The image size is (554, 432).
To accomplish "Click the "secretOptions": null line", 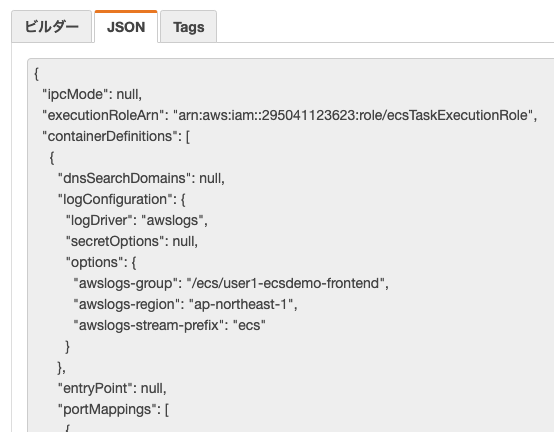I will (x=132, y=241).
